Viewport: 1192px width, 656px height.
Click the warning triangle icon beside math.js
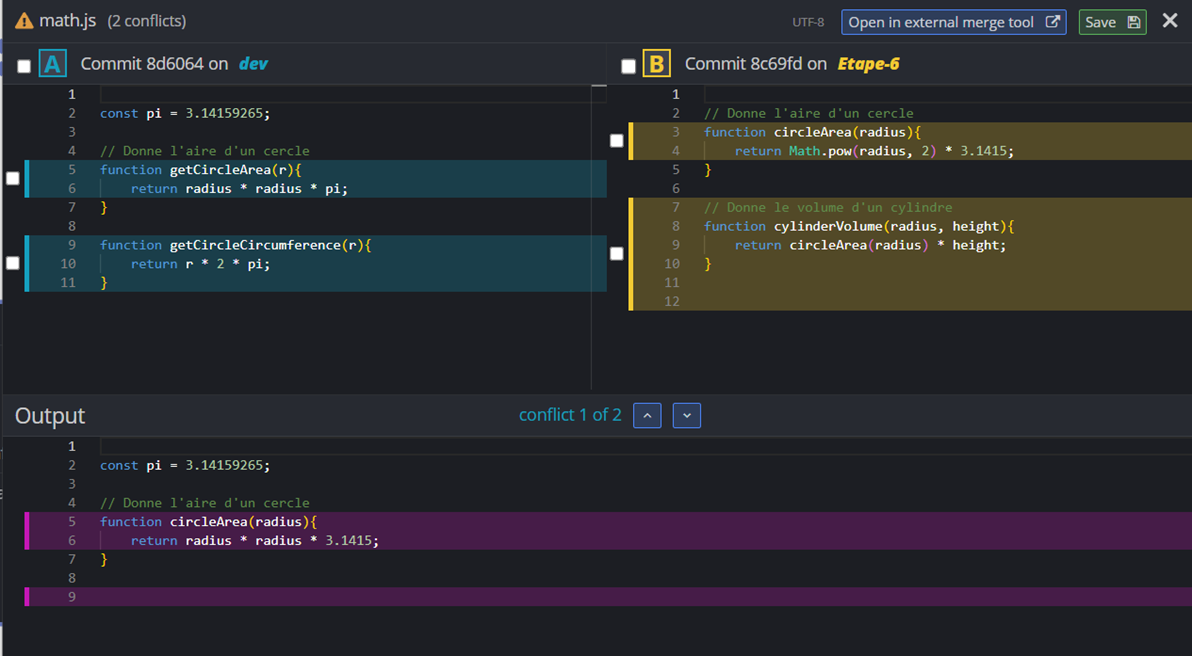coord(24,21)
